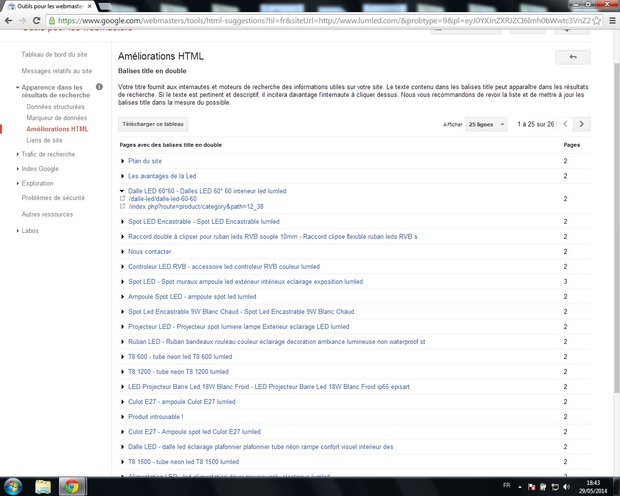This screenshot has height=496, width=620.
Task: Open File Explorer from the taskbar
Action: click(x=43, y=486)
